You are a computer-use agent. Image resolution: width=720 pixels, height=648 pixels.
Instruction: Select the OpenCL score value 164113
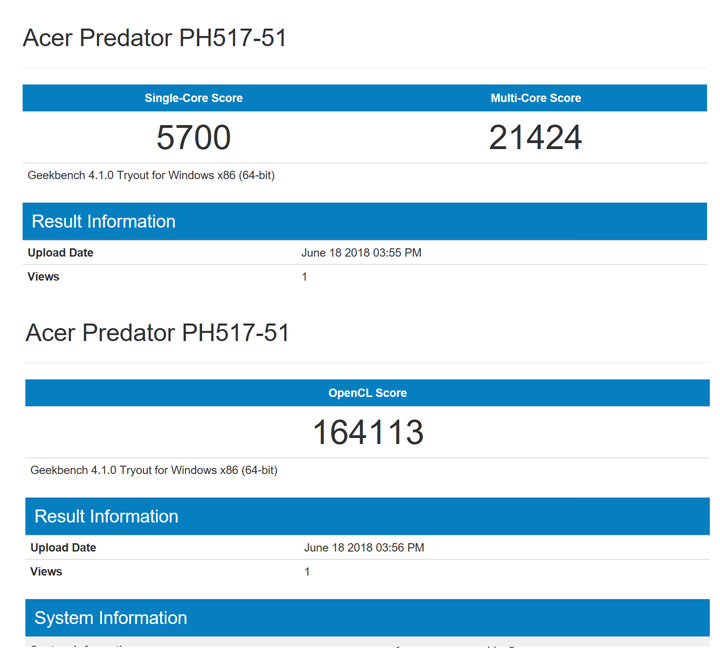point(368,432)
